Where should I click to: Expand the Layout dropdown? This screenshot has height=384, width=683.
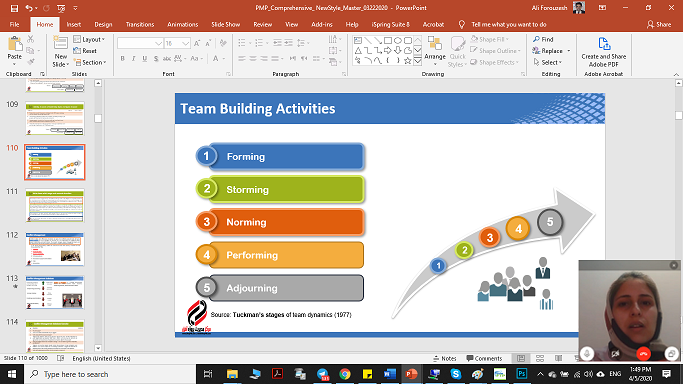click(x=90, y=39)
